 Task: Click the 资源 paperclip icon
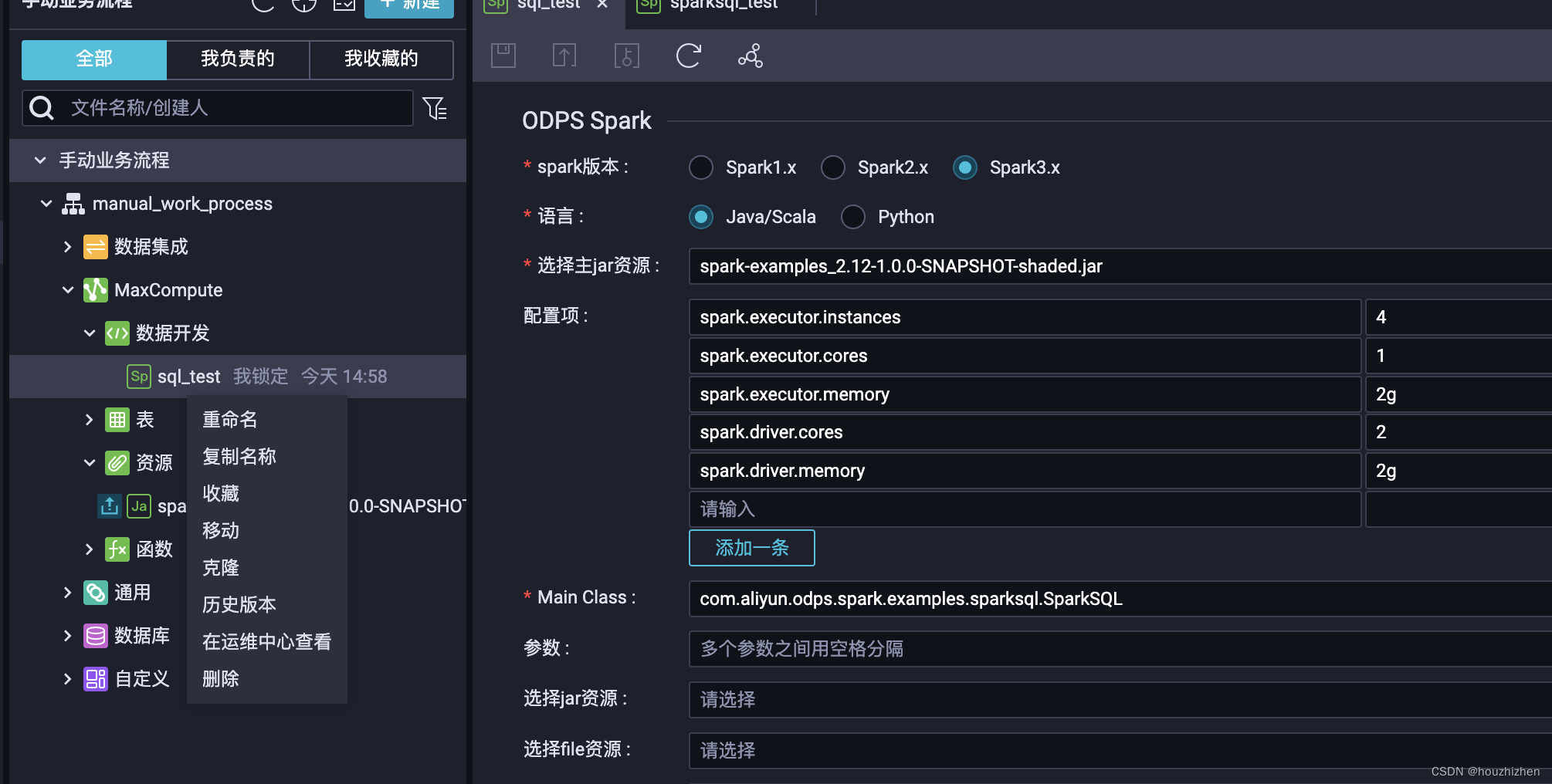(117, 463)
